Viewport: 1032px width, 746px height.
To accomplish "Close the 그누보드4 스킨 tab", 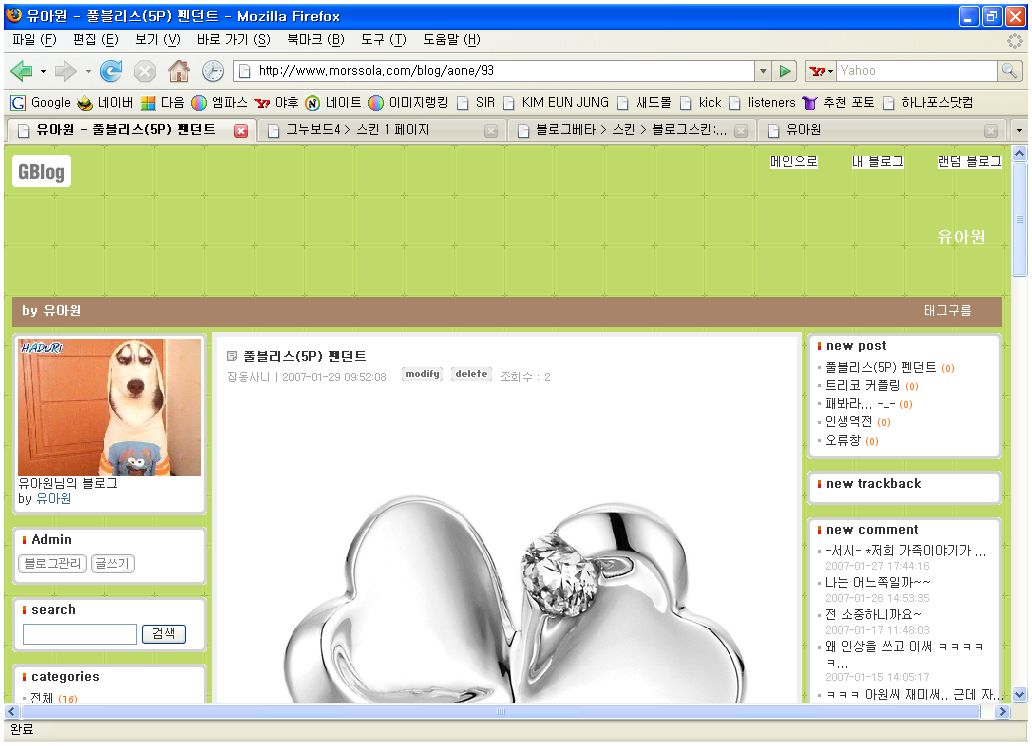I will point(491,130).
